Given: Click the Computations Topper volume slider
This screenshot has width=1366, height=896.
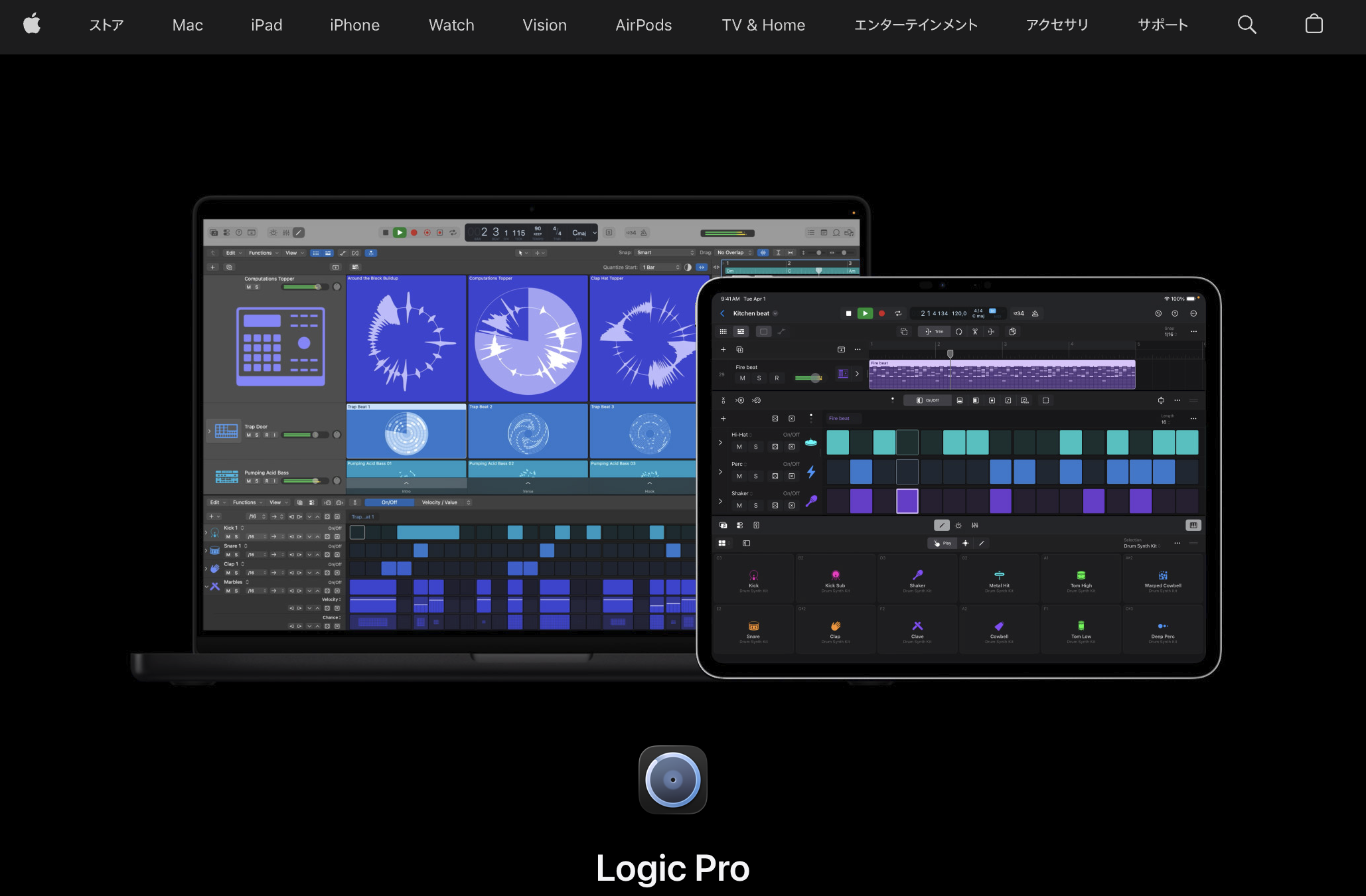Looking at the screenshot, I should coord(305,287).
